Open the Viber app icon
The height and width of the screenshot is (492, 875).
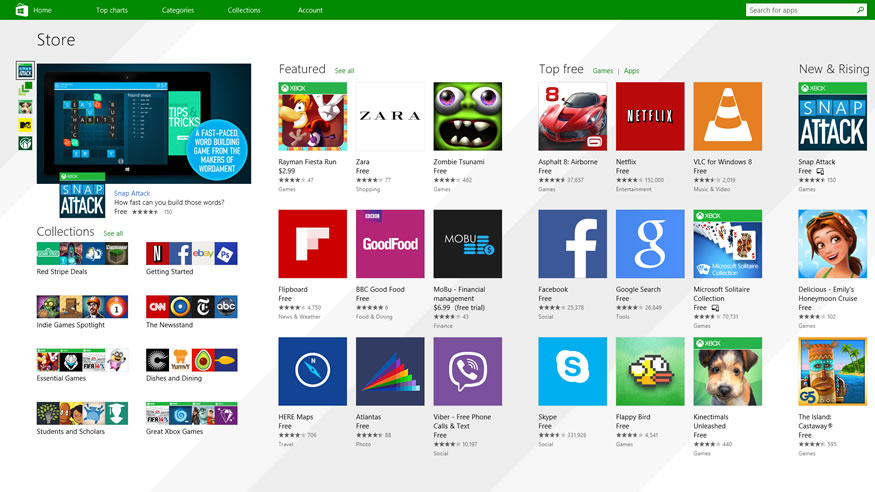[x=468, y=371]
